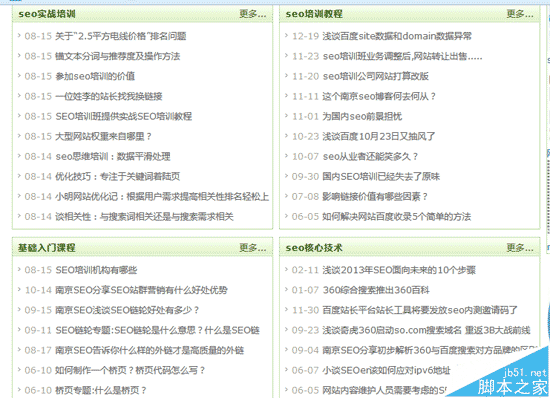
Task: Open article '影响链接价值有哪些因素？'
Action: click(375, 196)
